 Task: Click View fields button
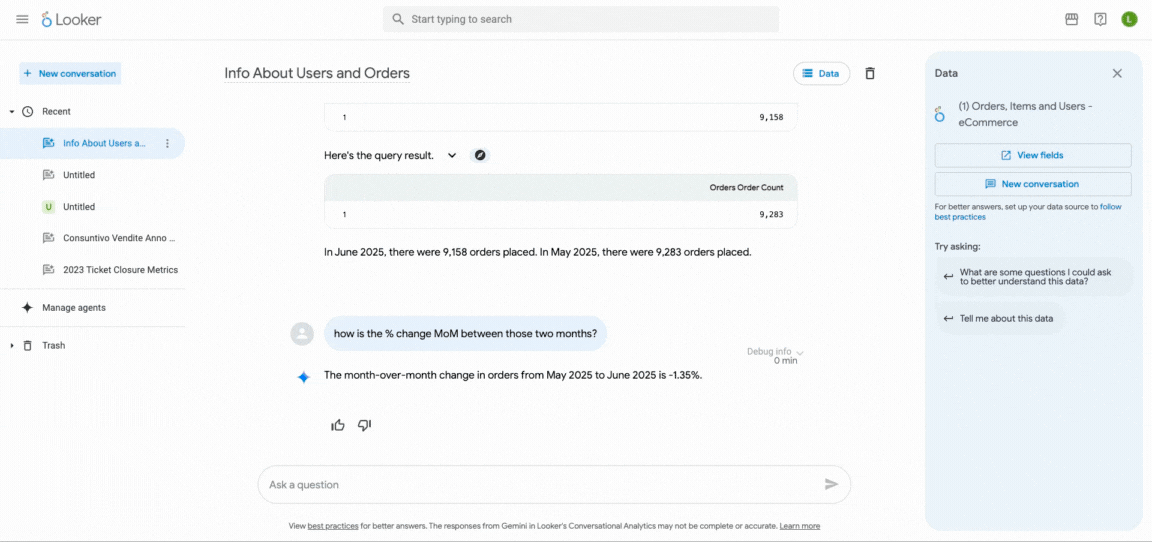(x=1033, y=156)
